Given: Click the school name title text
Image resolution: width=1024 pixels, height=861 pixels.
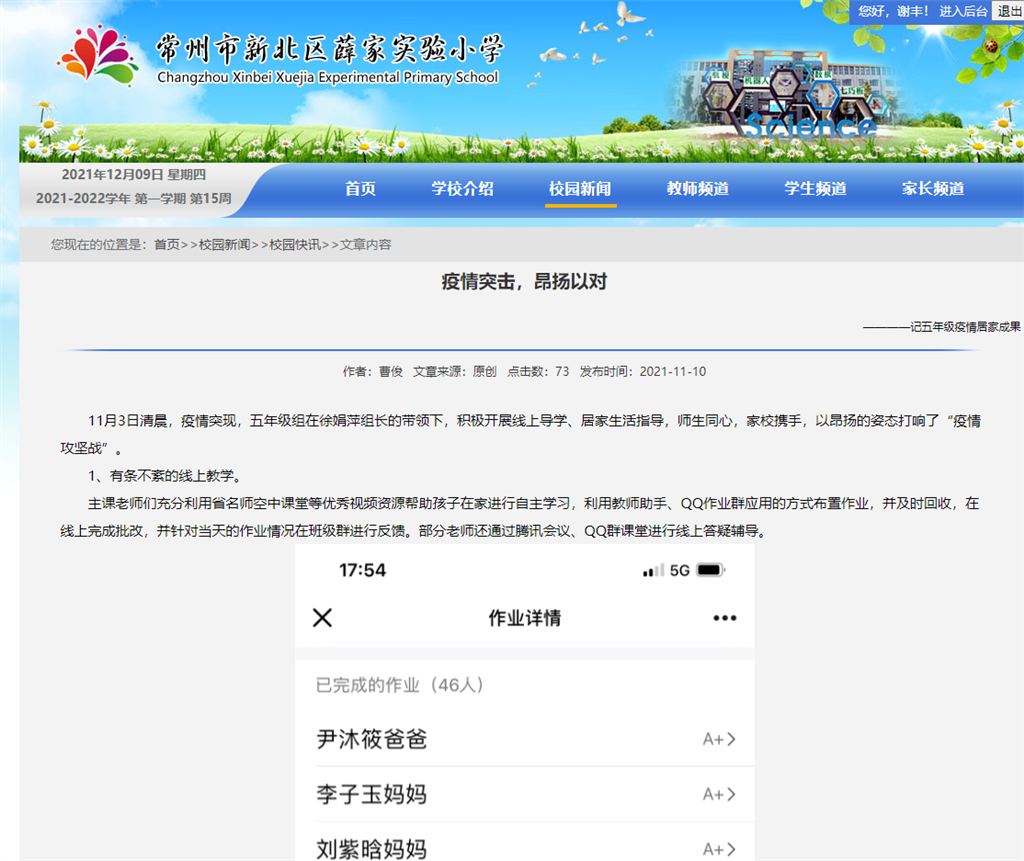Looking at the screenshot, I should [x=329, y=49].
